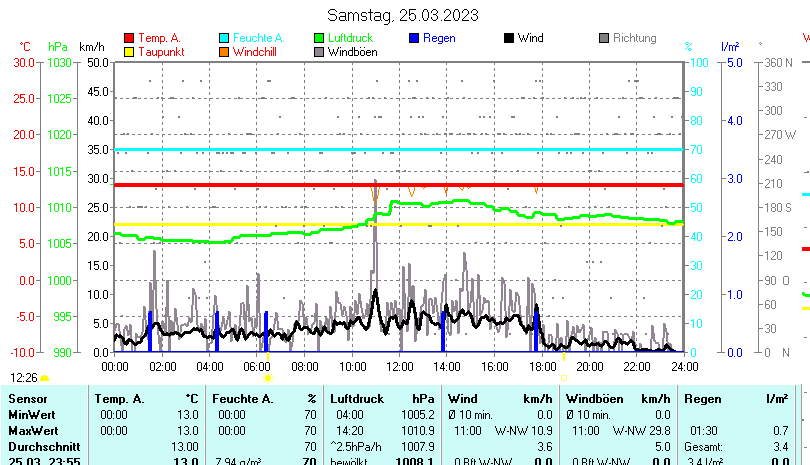810x465 pixels.
Task: Click the Durchschnitt row label
Action: tap(40, 445)
